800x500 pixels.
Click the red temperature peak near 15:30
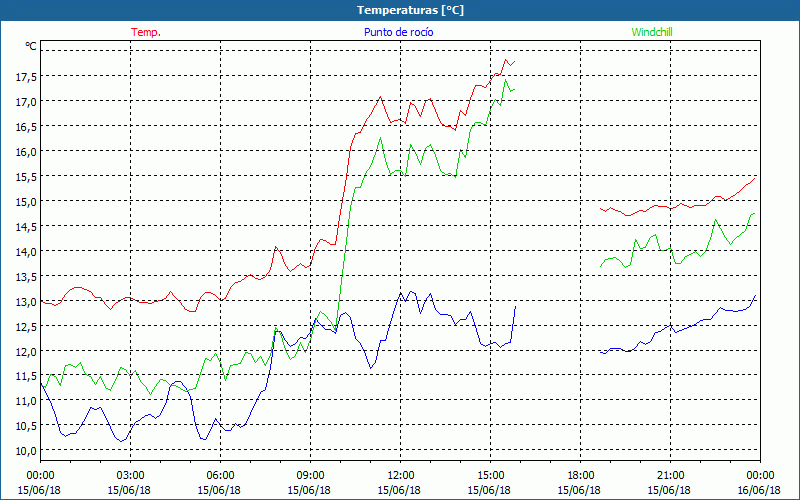(x=506, y=60)
